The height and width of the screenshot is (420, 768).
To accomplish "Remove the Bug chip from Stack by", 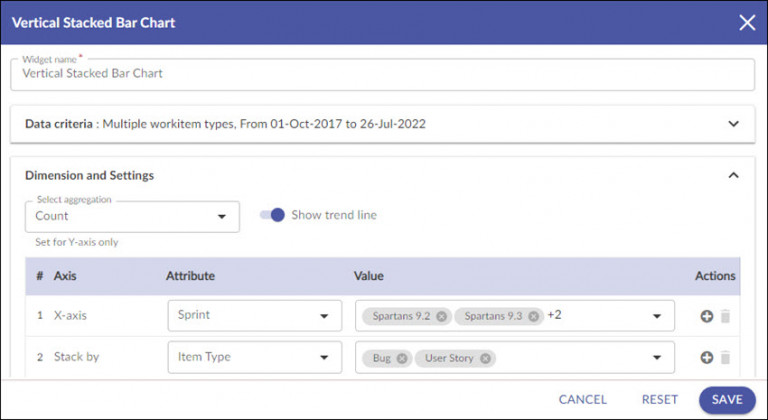I will [x=402, y=358].
